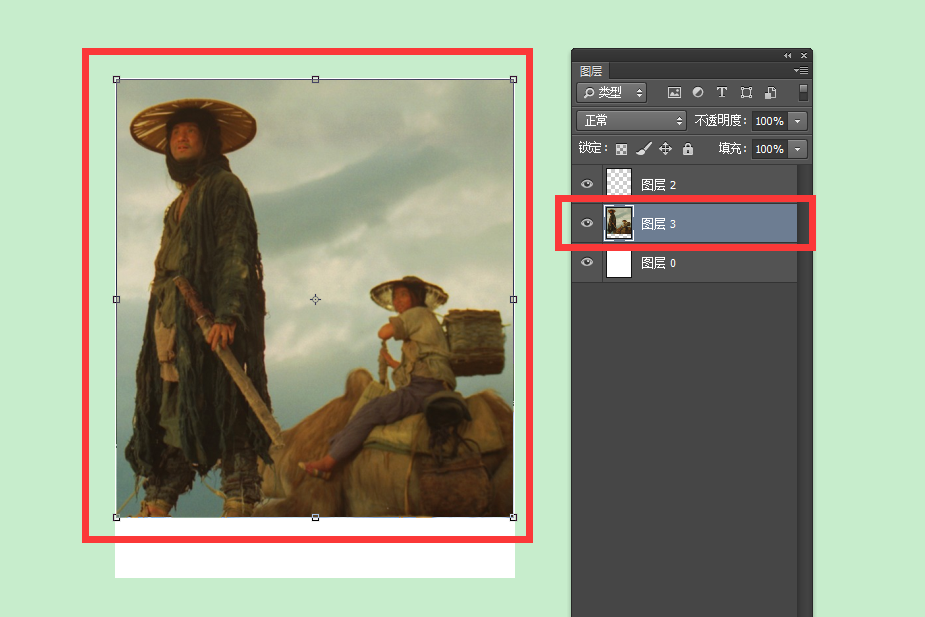Open the 不透明度 slider arrow
This screenshot has height=617, width=925.
click(x=798, y=121)
